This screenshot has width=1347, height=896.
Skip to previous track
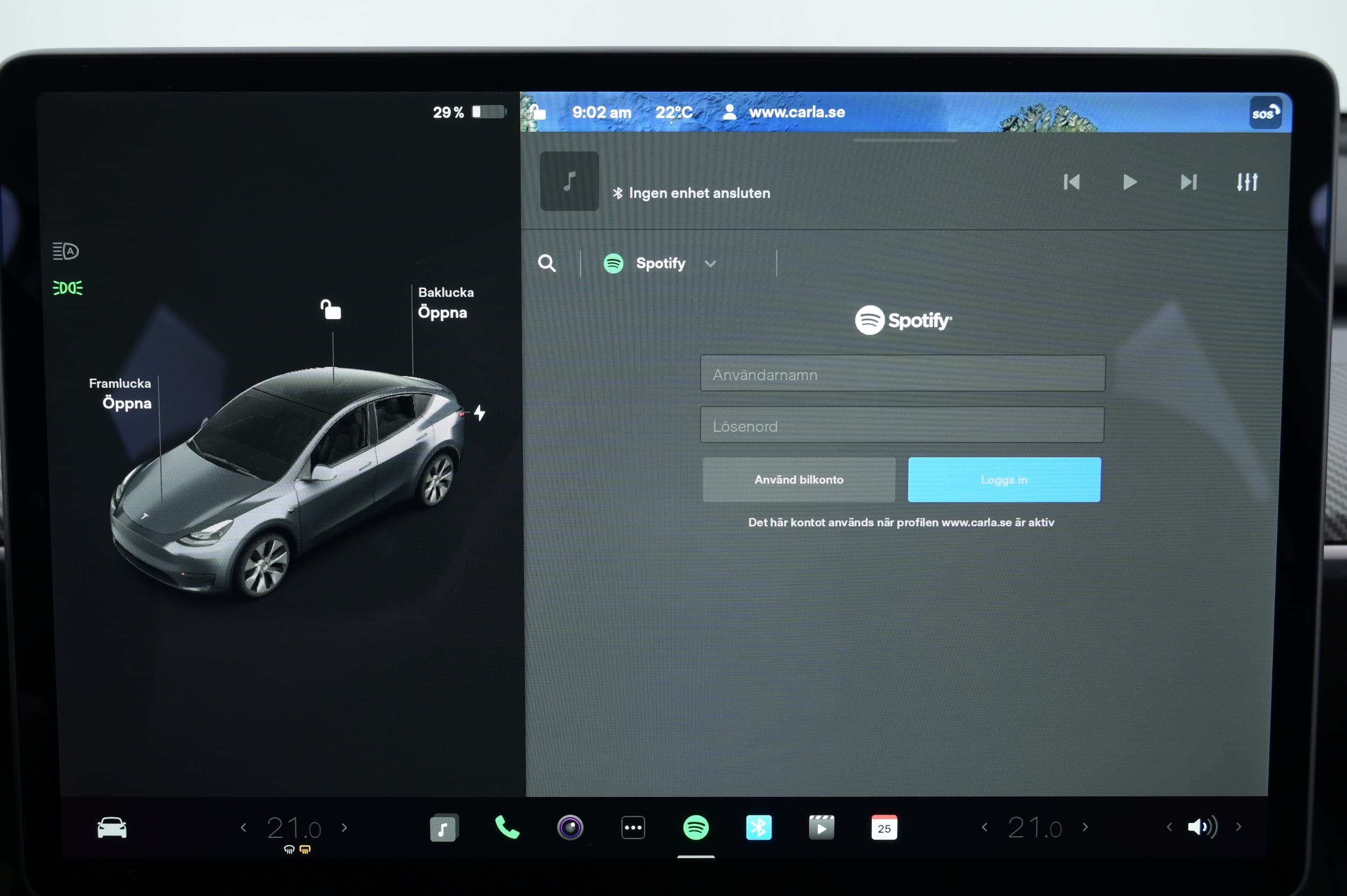(1072, 182)
